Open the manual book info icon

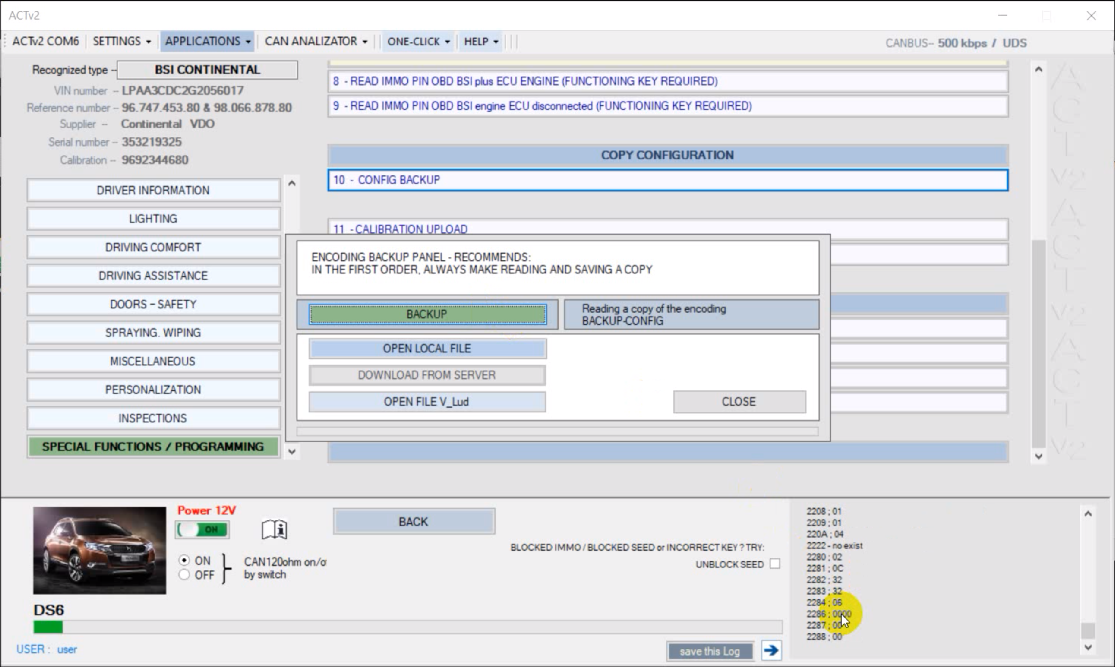coord(274,530)
